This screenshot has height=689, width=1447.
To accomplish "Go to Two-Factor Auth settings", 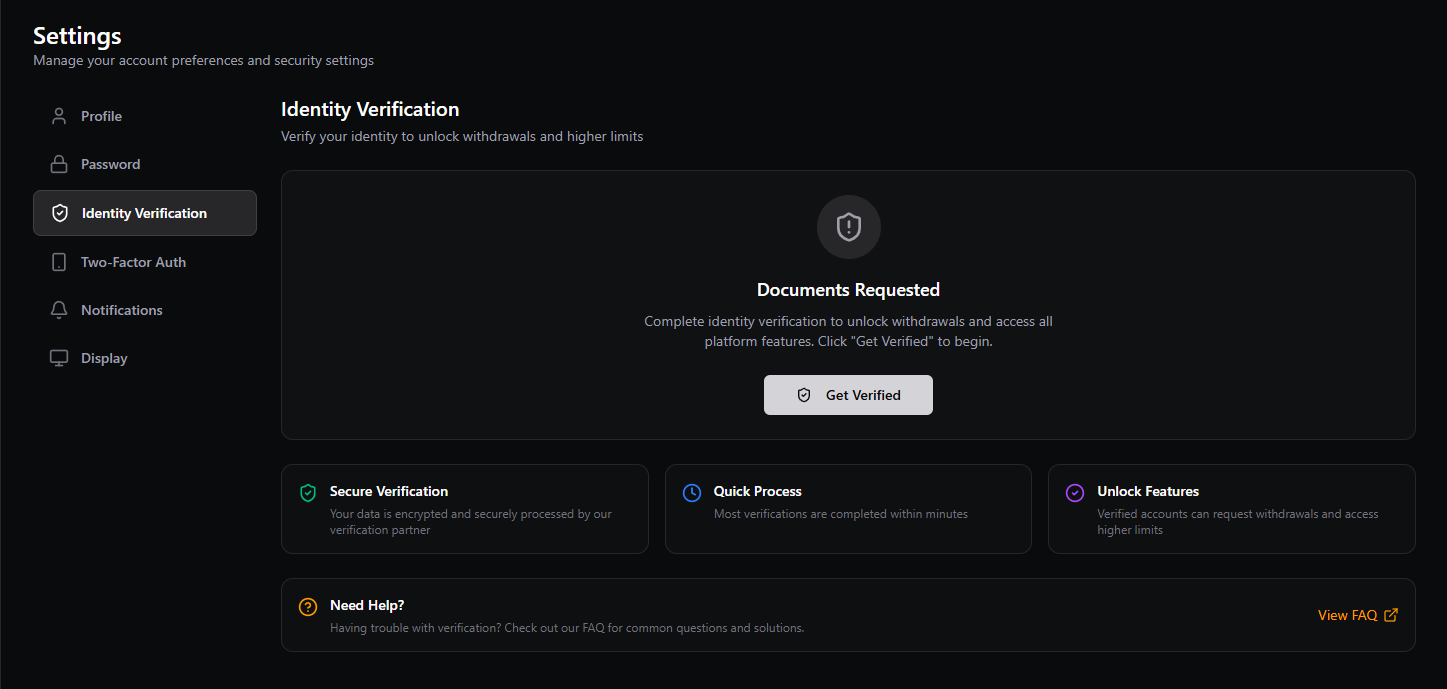I will 145,262.
